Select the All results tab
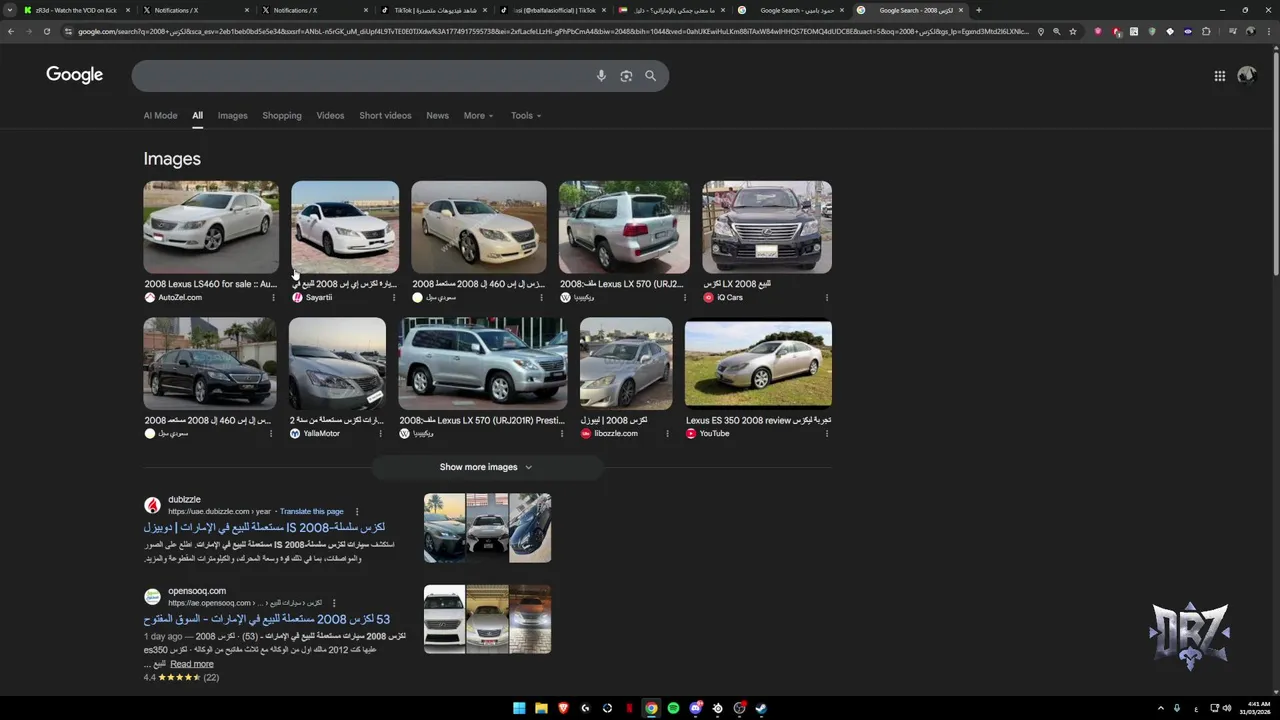 tap(198, 116)
